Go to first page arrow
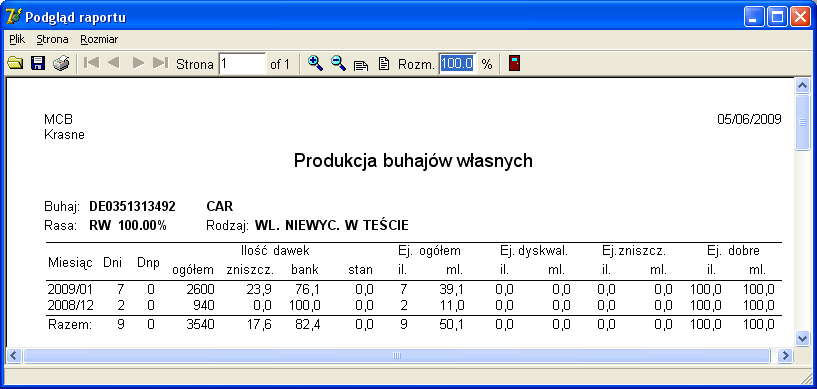 tap(92, 63)
